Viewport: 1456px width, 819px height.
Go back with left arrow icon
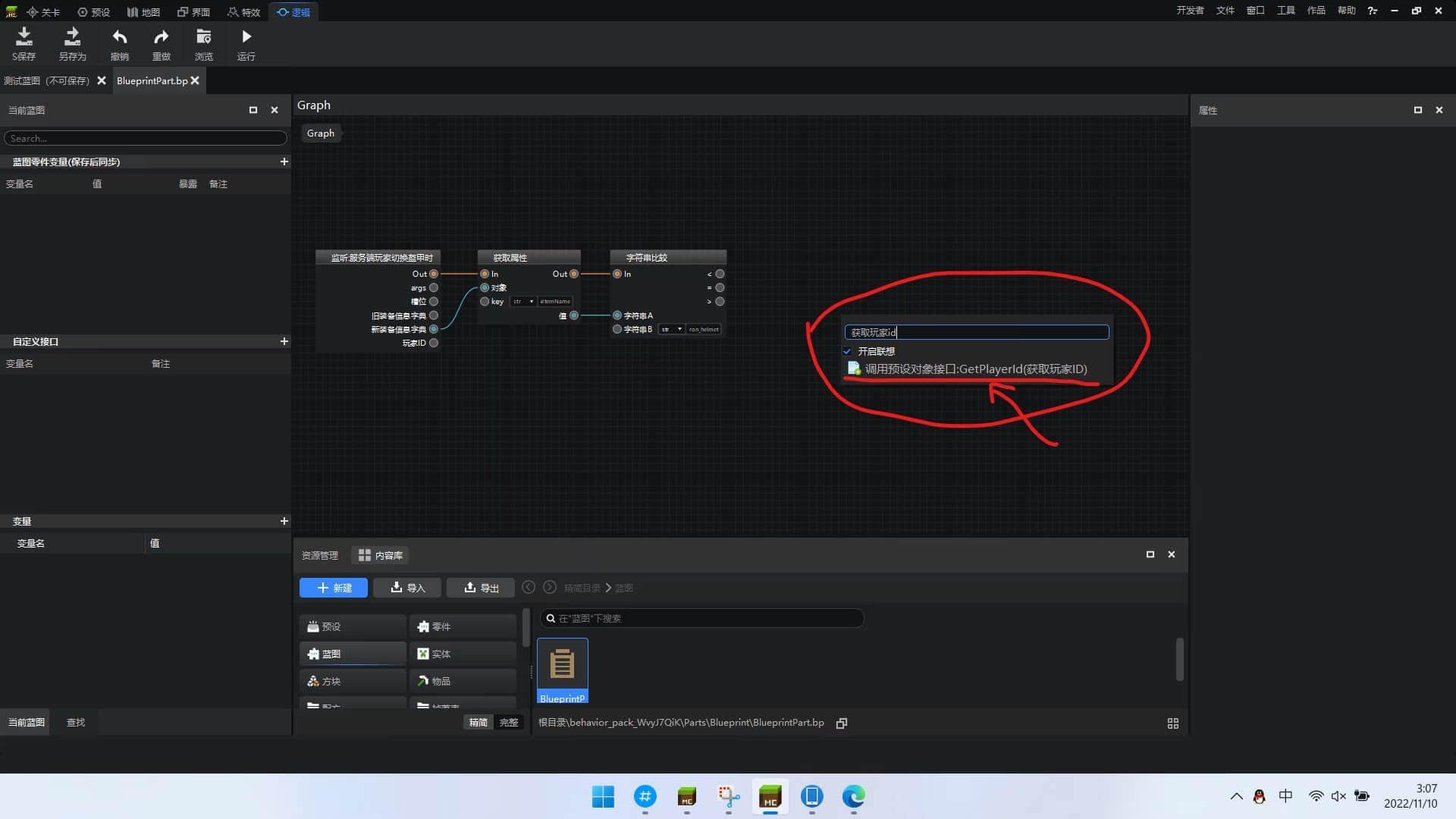529,587
